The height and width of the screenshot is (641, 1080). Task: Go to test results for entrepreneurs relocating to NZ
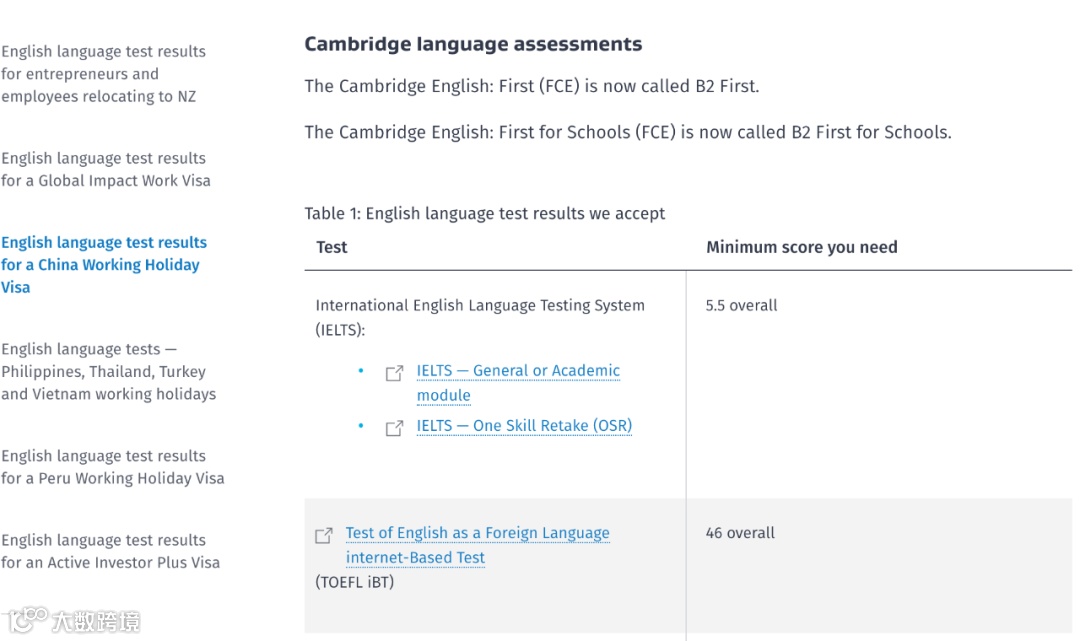pyautogui.click(x=103, y=74)
